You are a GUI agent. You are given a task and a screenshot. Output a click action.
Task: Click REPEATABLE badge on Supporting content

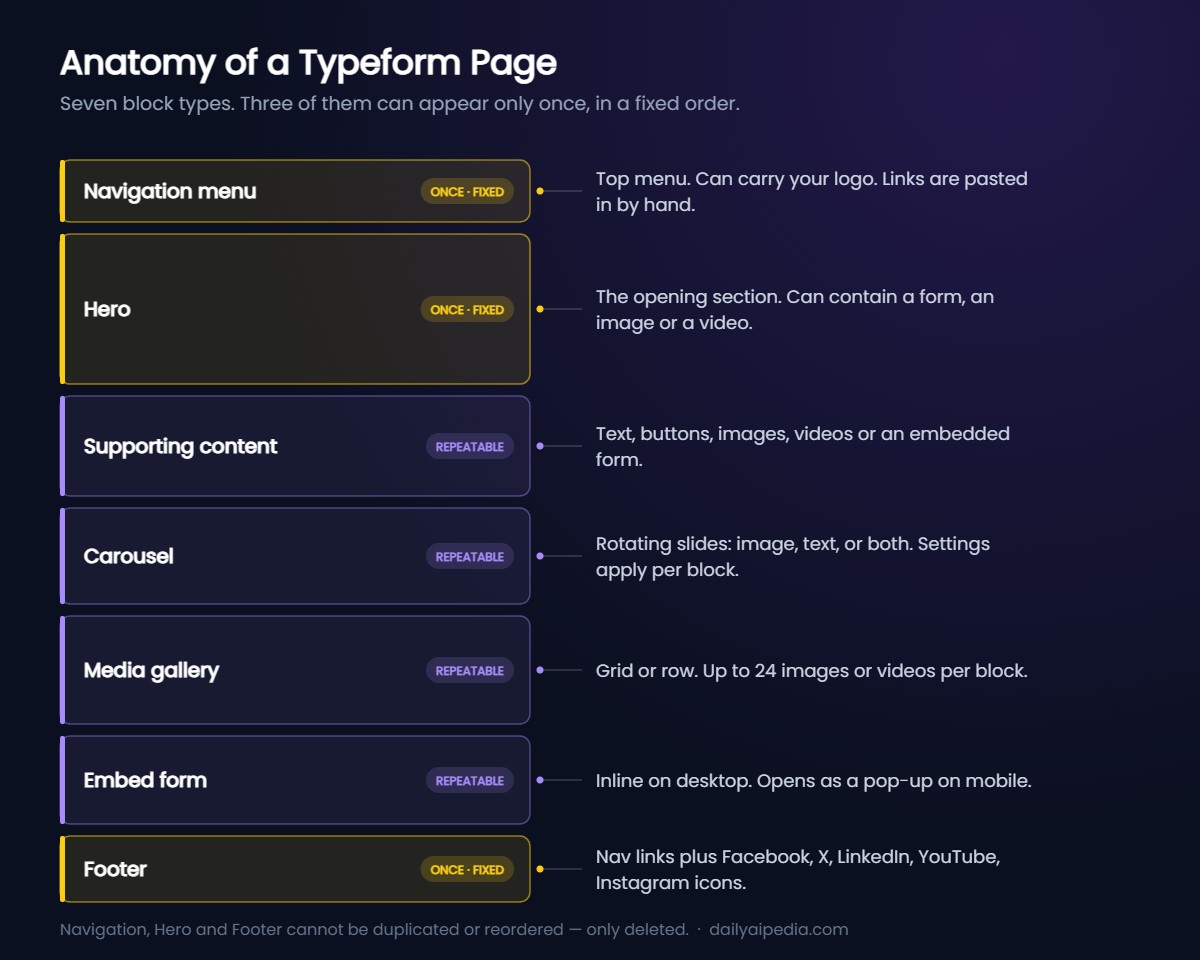point(469,447)
